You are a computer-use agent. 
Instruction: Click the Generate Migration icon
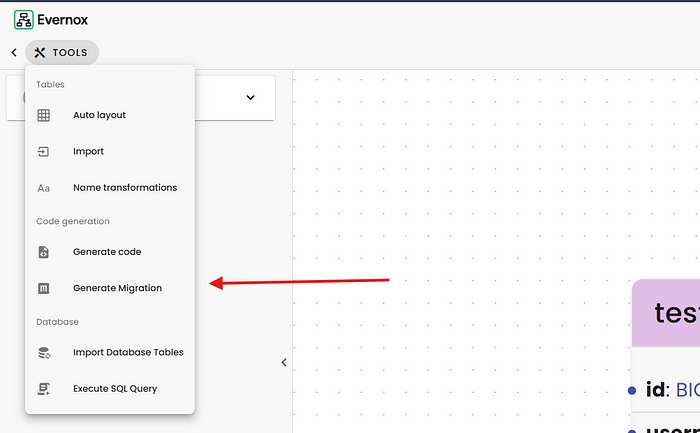pos(43,288)
